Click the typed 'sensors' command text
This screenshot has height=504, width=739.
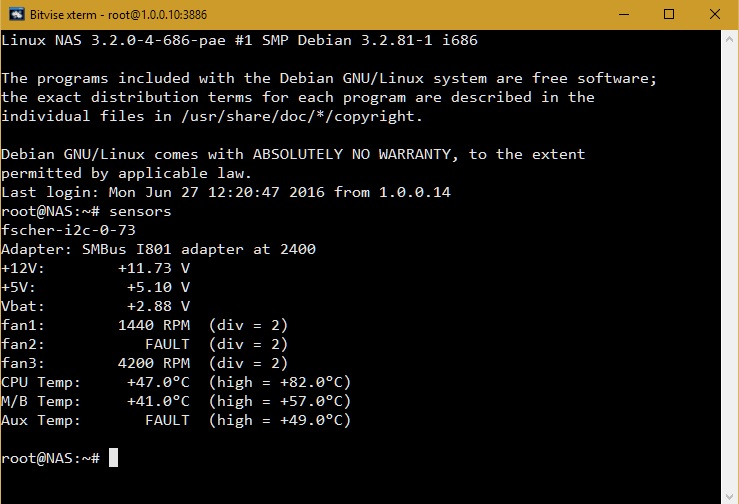pyautogui.click(x=140, y=211)
